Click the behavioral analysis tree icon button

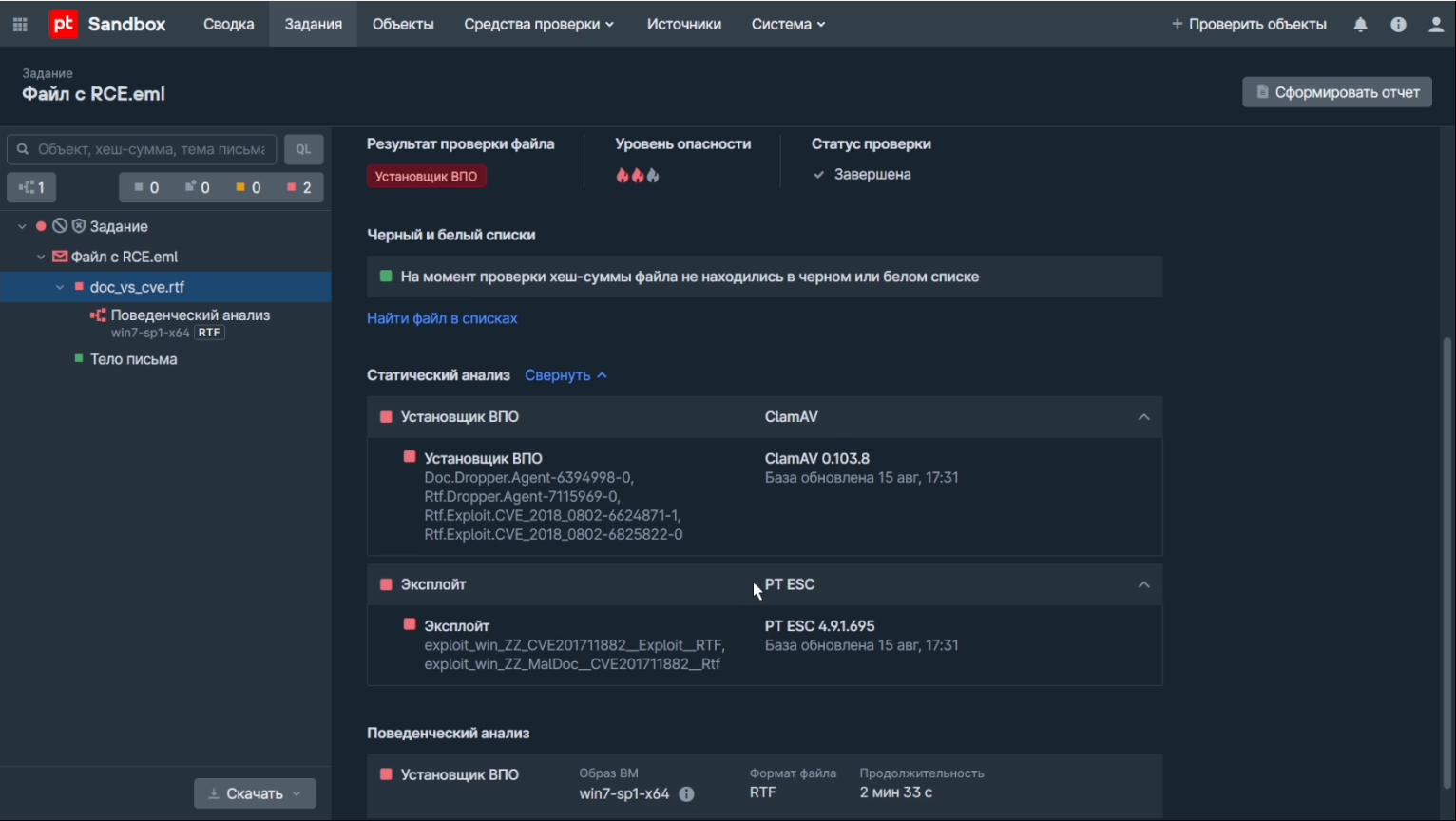click(31, 187)
